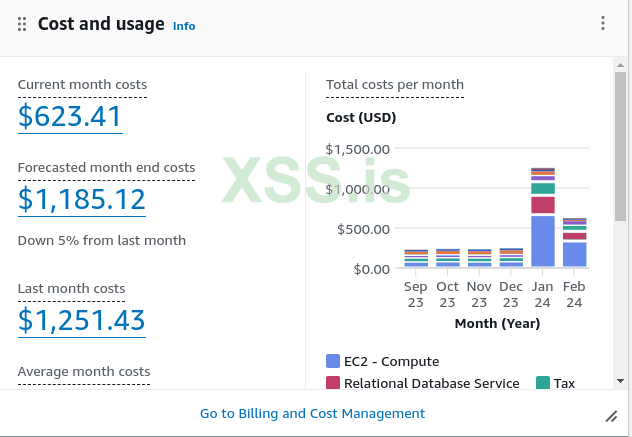The height and width of the screenshot is (437, 632).
Task: Open the widget options three-dot menu
Action: pyautogui.click(x=603, y=24)
